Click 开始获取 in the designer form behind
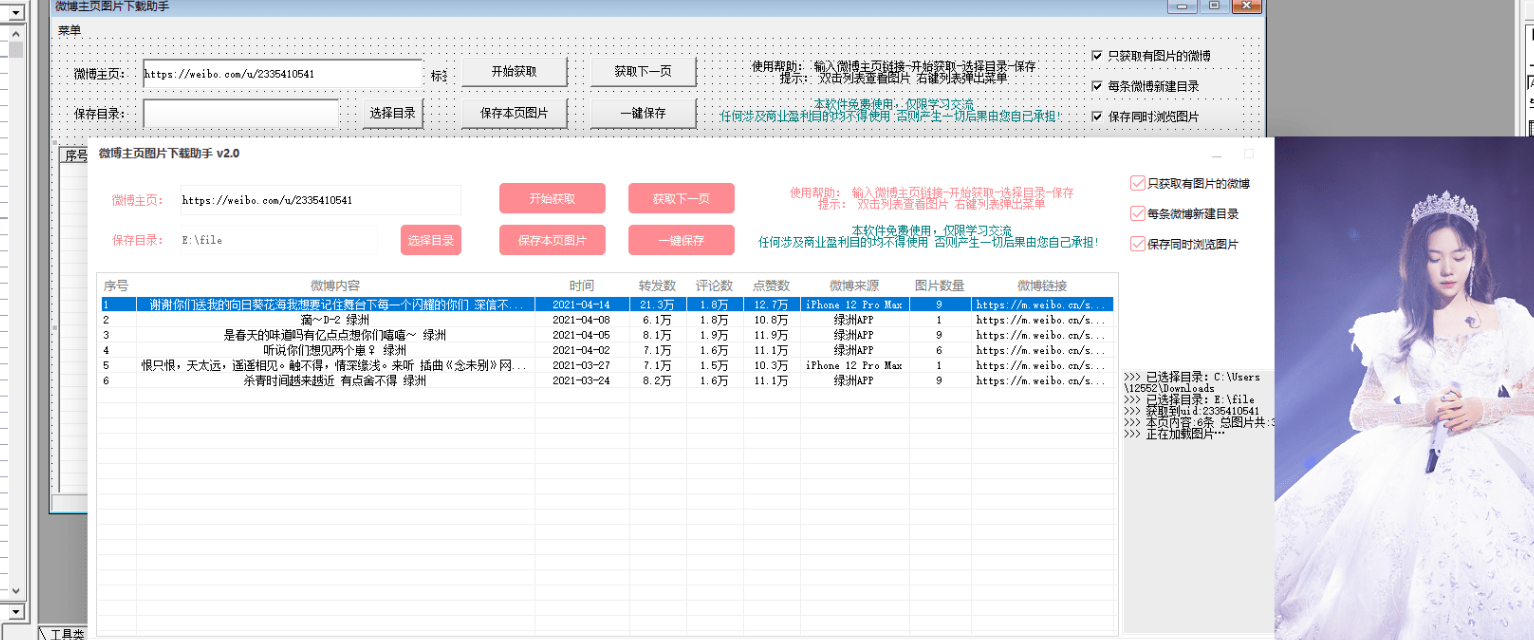This screenshot has width=1534, height=640. click(514, 72)
